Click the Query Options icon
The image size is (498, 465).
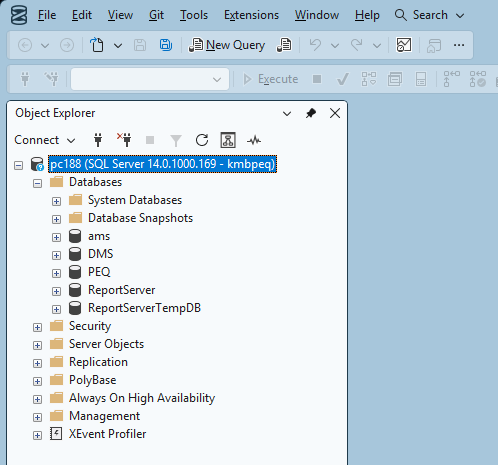point(395,79)
